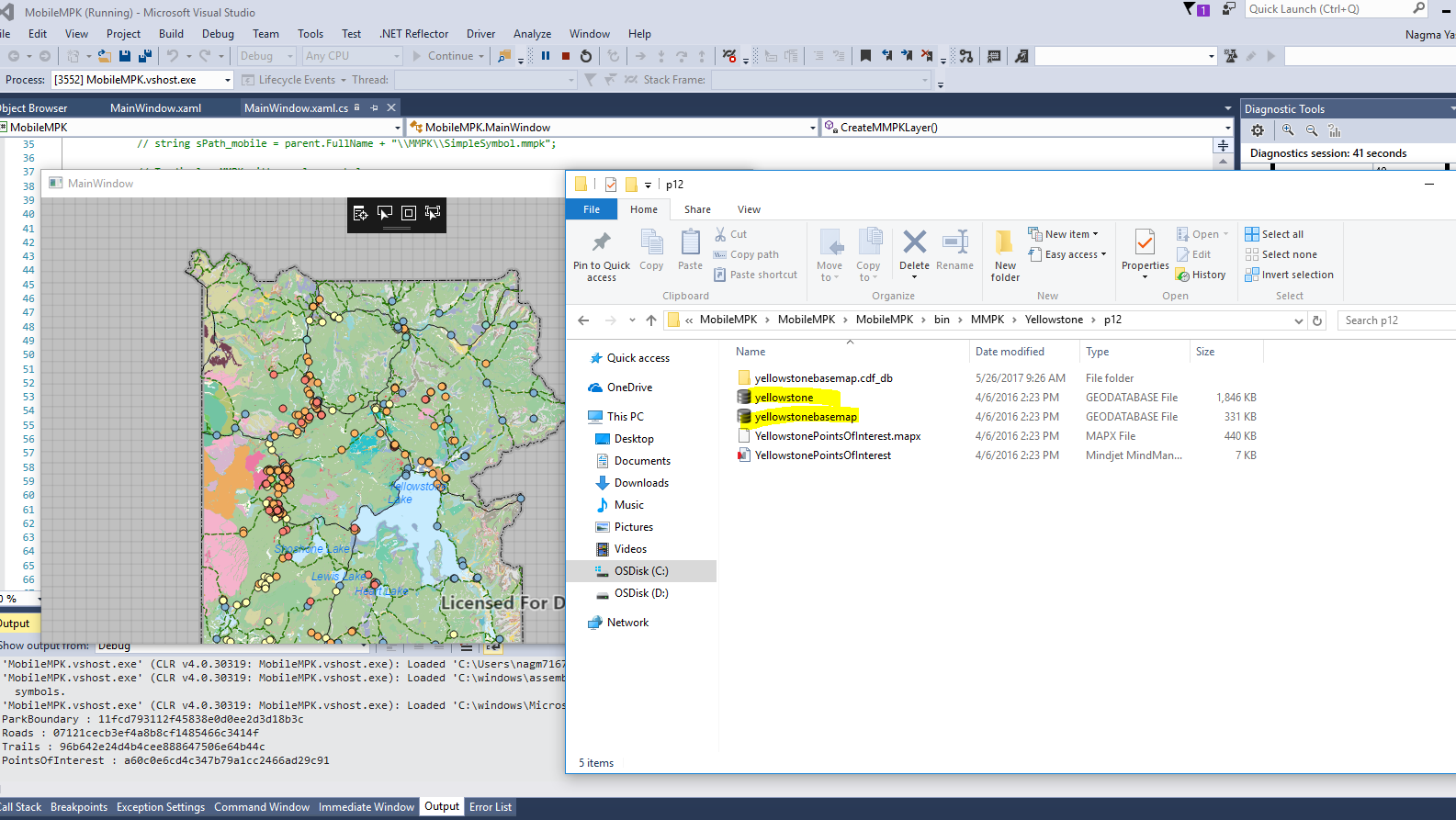
Task: Expand Easy access dropdown in Explorer
Action: (1067, 254)
